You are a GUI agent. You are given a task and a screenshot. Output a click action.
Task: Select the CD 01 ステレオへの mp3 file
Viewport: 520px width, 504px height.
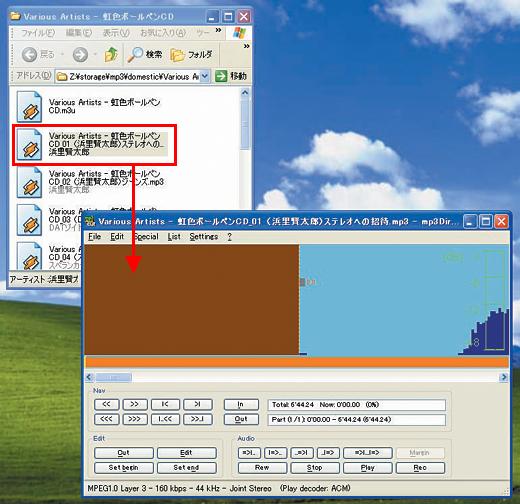pyautogui.click(x=93, y=144)
